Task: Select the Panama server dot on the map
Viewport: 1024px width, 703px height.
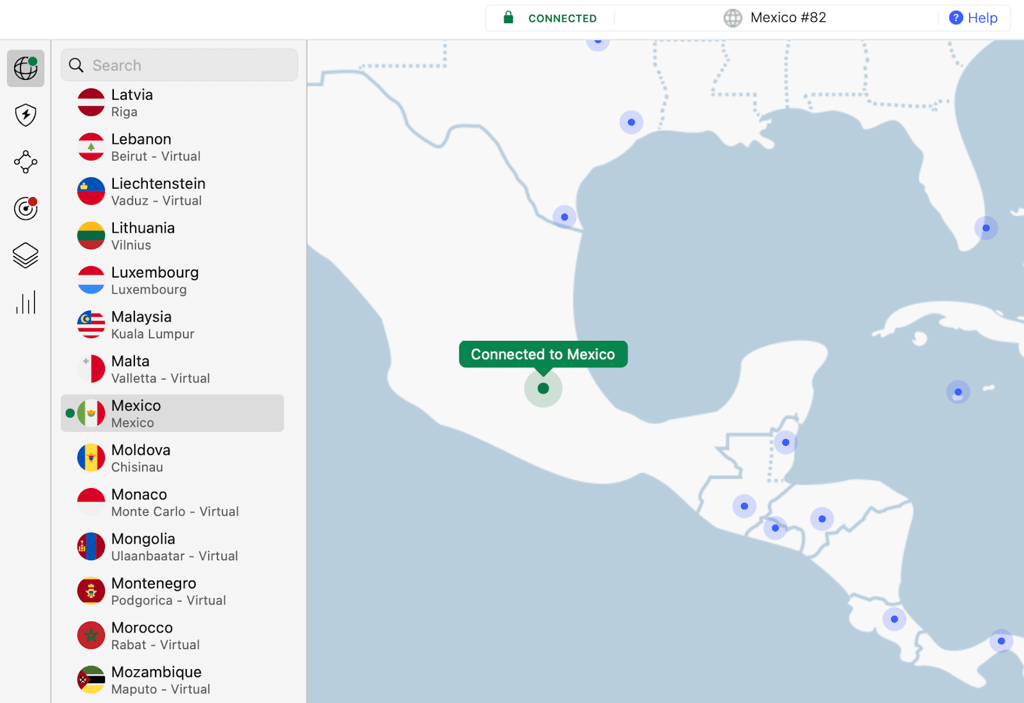Action: pyautogui.click(x=1000, y=641)
